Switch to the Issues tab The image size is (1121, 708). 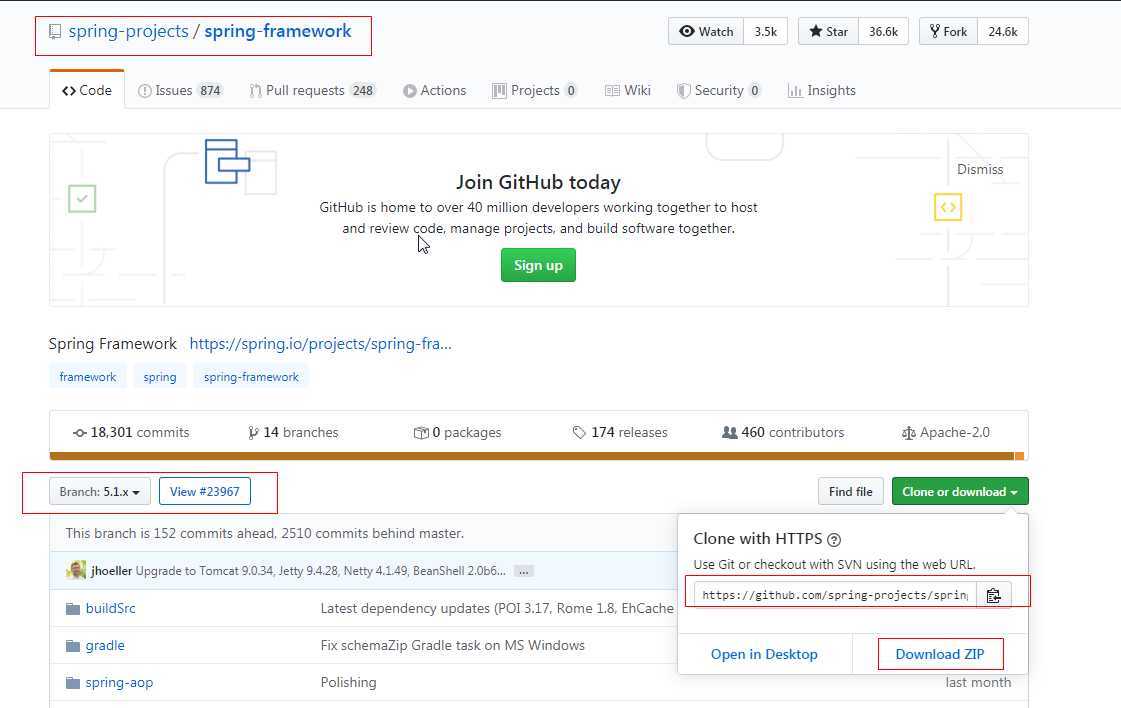tap(180, 90)
